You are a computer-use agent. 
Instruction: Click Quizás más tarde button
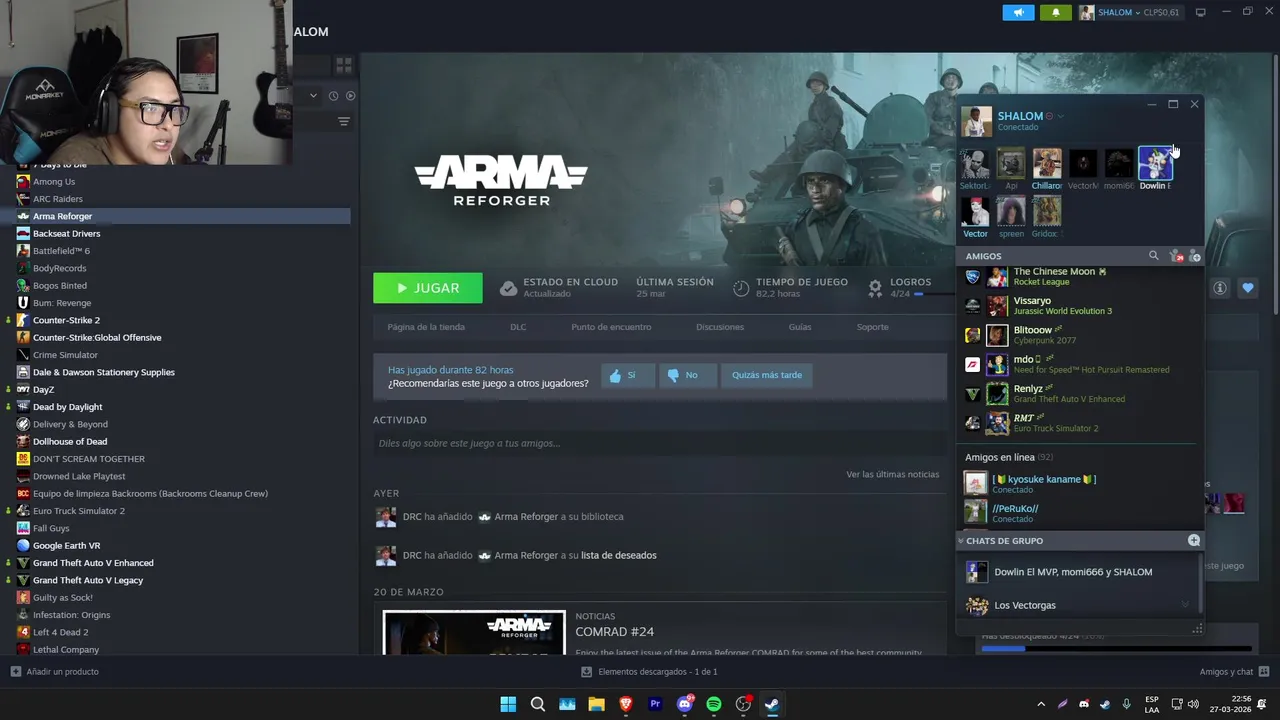click(767, 375)
